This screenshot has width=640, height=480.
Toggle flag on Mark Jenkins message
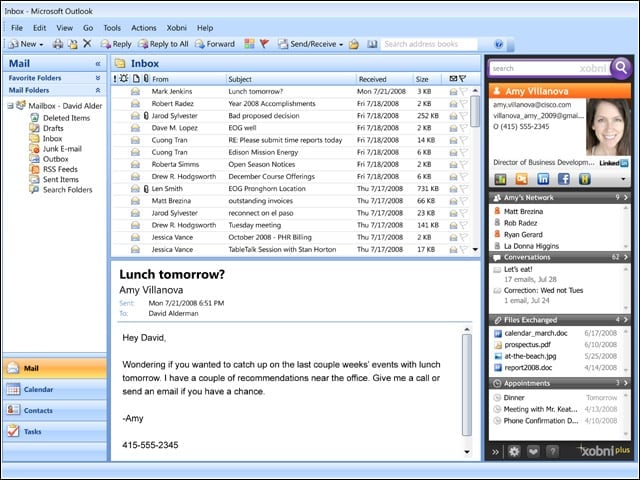(x=463, y=91)
